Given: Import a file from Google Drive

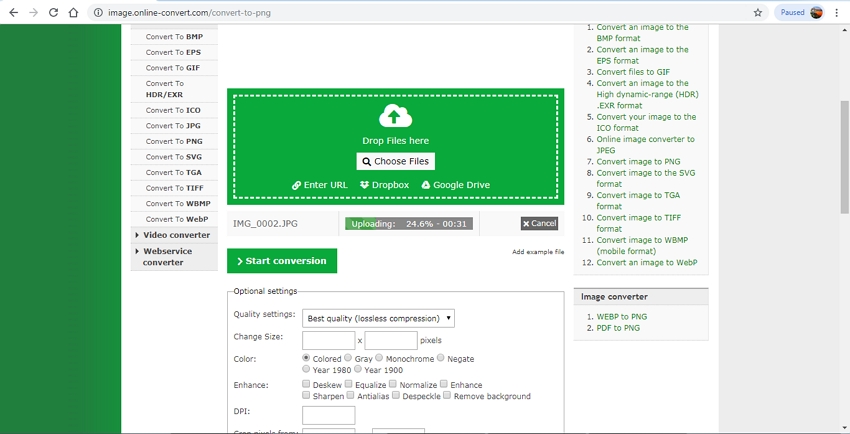Looking at the screenshot, I should click(455, 185).
